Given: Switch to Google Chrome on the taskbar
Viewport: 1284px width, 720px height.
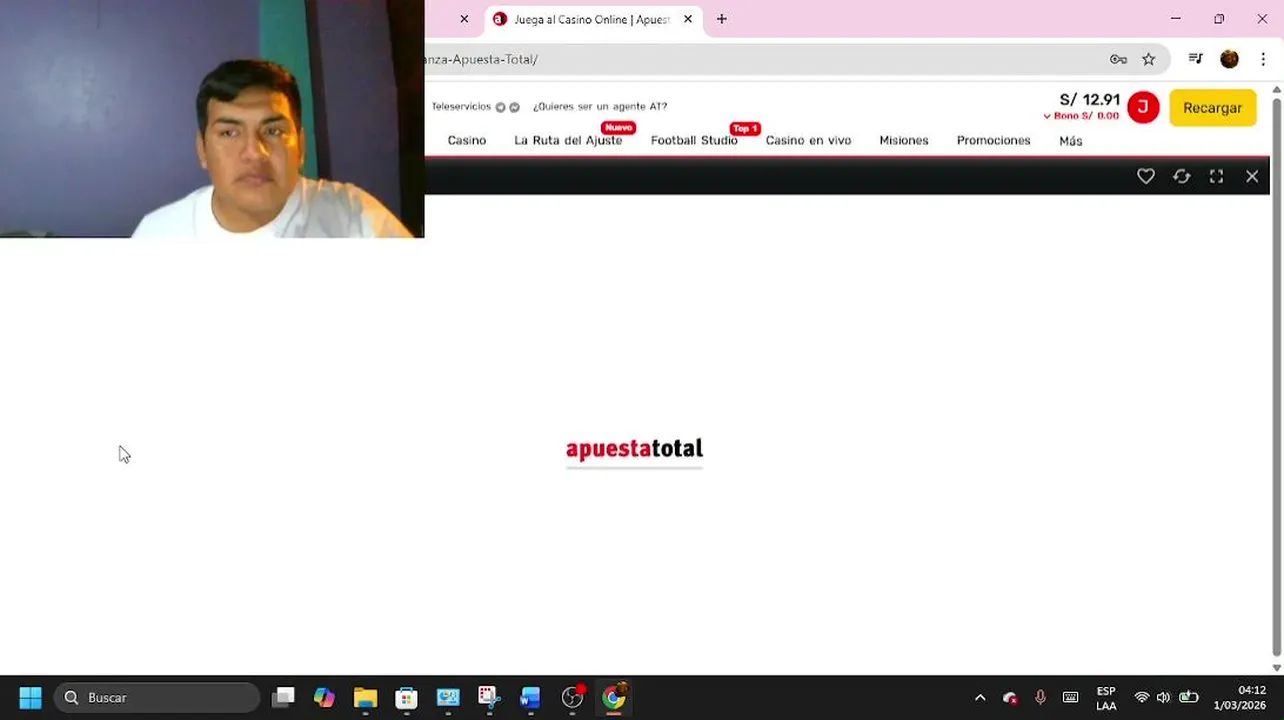Looking at the screenshot, I should click(x=614, y=697).
